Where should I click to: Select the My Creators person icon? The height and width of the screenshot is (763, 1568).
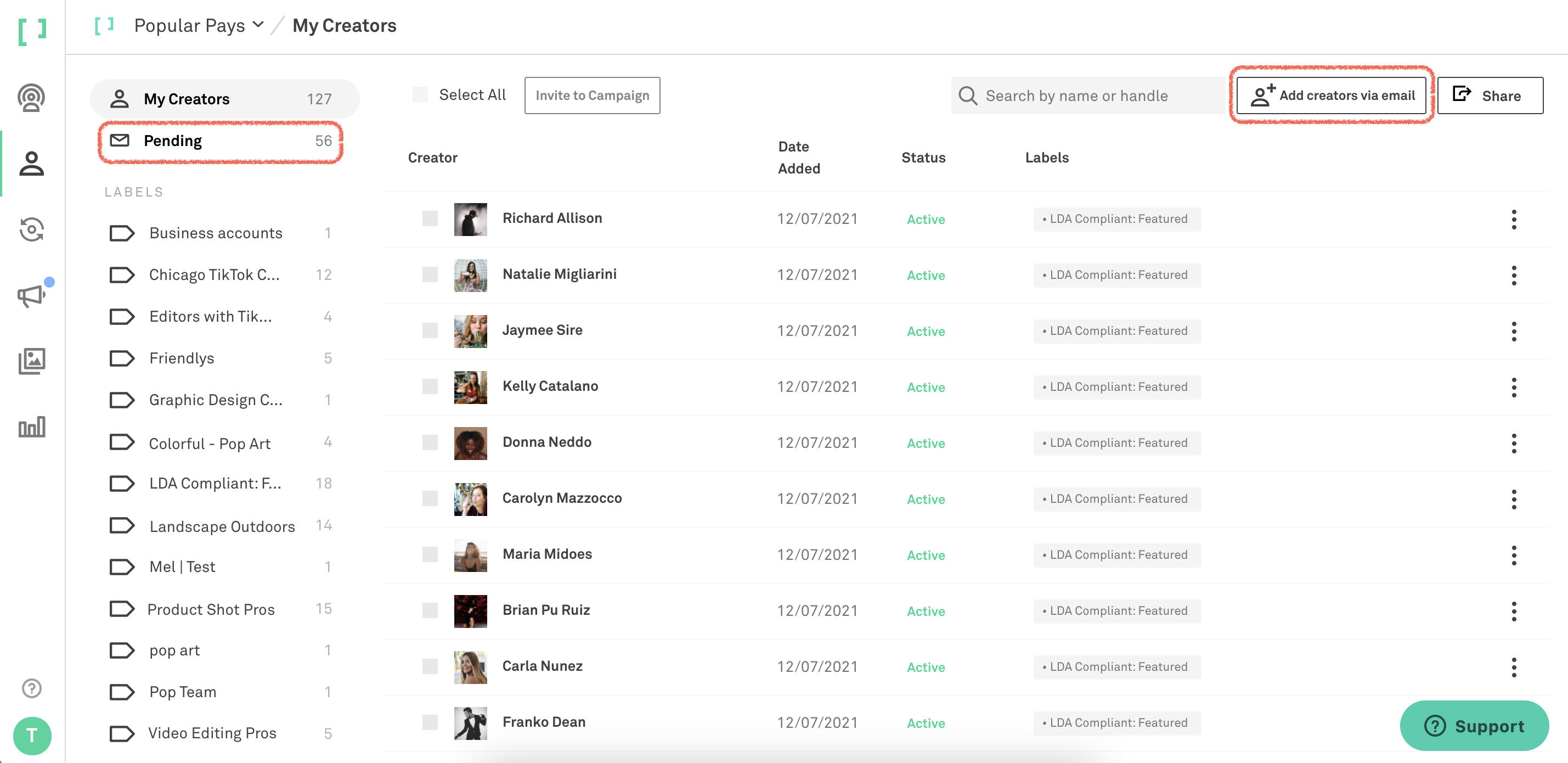(31, 163)
